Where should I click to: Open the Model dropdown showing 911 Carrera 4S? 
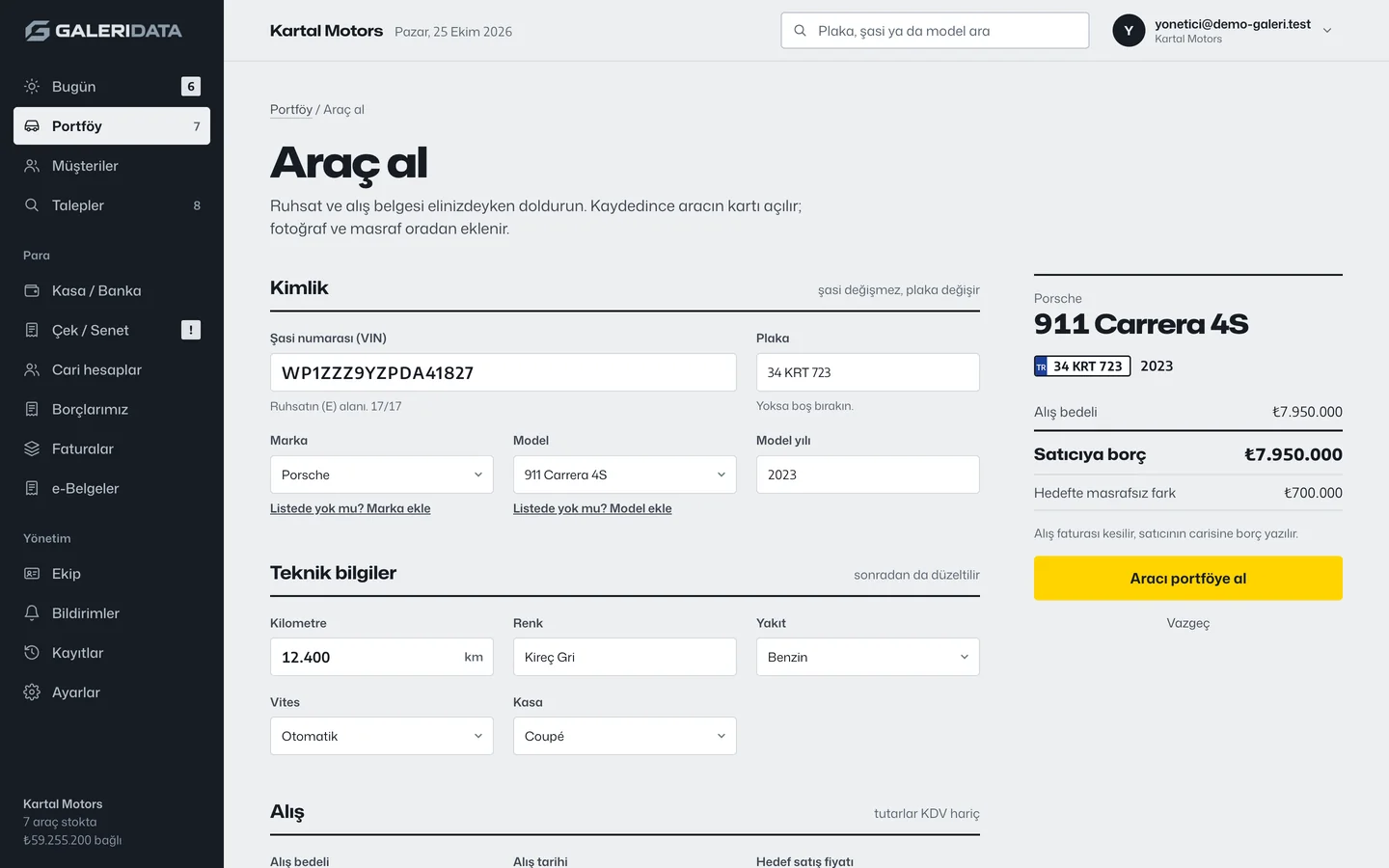(625, 475)
